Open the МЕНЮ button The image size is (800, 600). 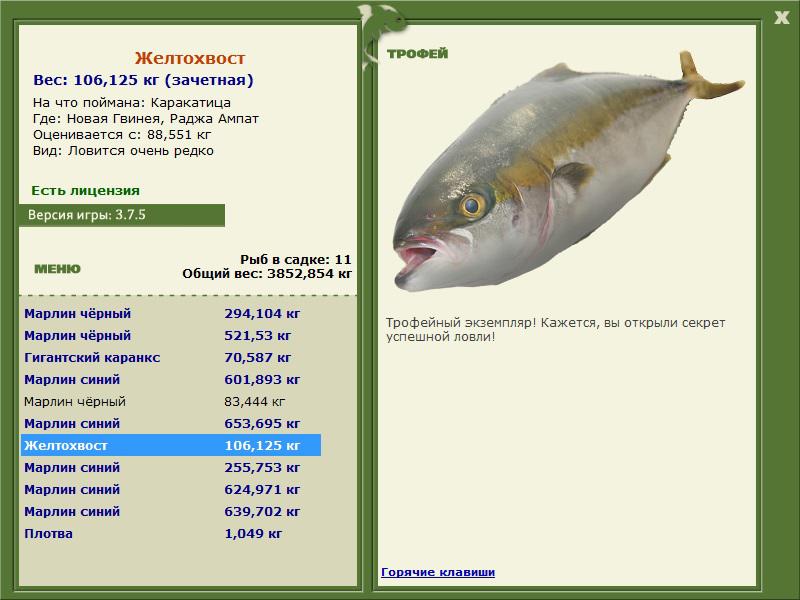[x=57, y=269]
